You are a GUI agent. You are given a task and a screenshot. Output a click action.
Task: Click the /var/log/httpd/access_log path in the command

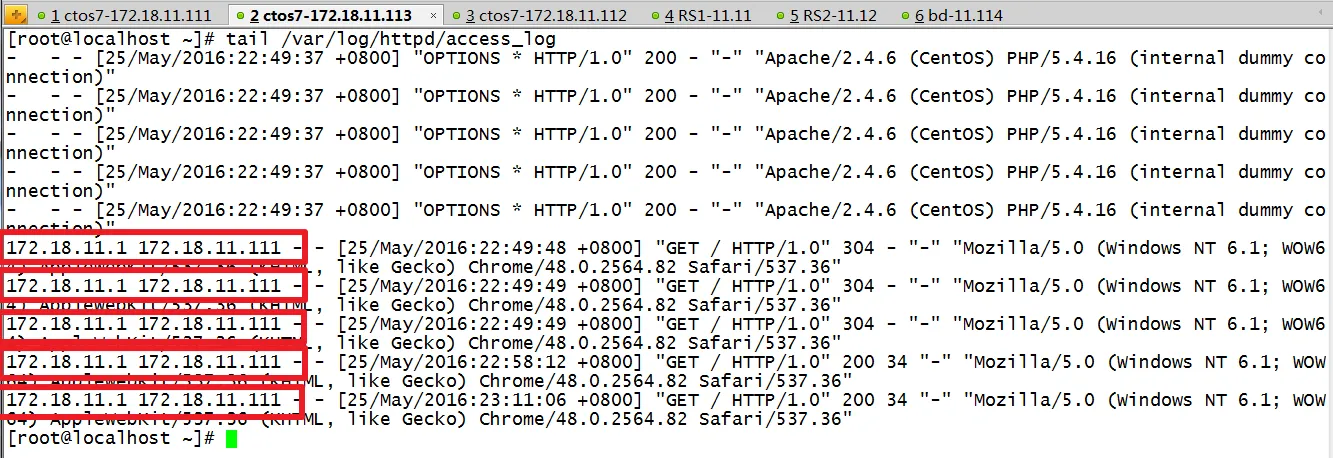click(x=420, y=39)
